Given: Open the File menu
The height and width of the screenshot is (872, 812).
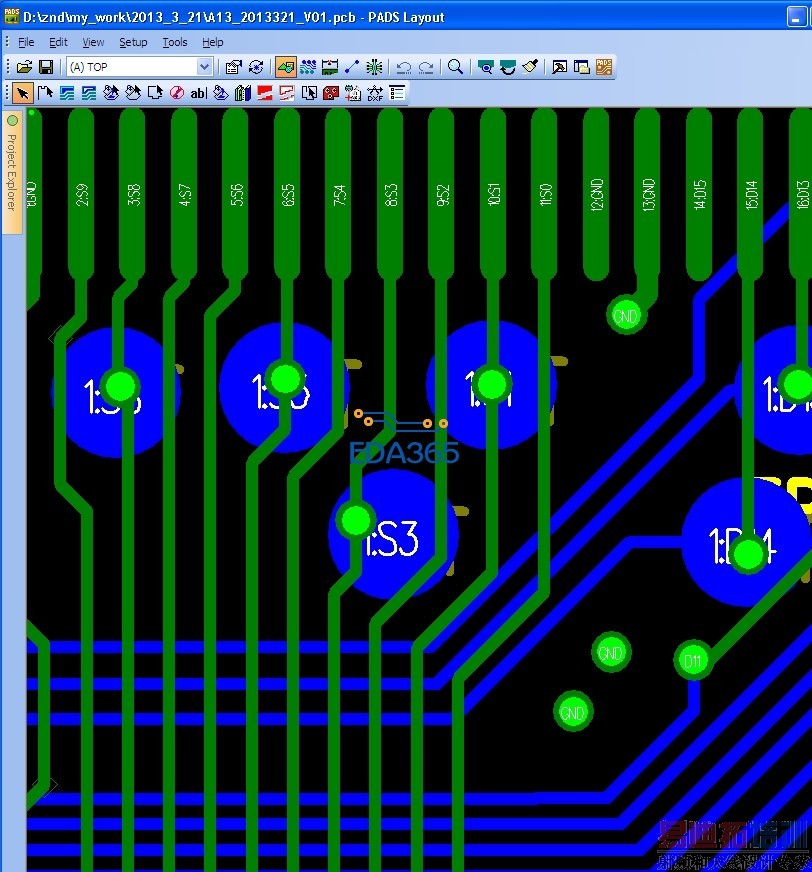Looking at the screenshot, I should coord(26,42).
